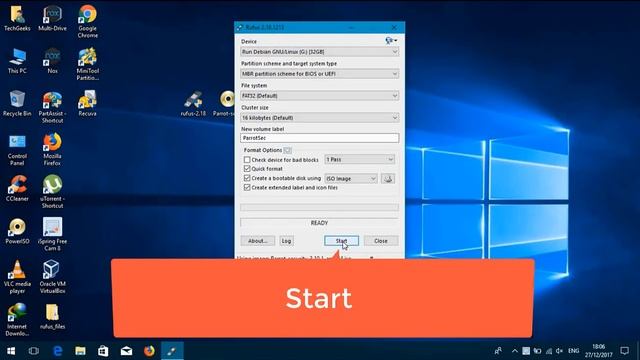640x360 pixels.
Task: Open the taskbar clock and date
Action: (599, 351)
